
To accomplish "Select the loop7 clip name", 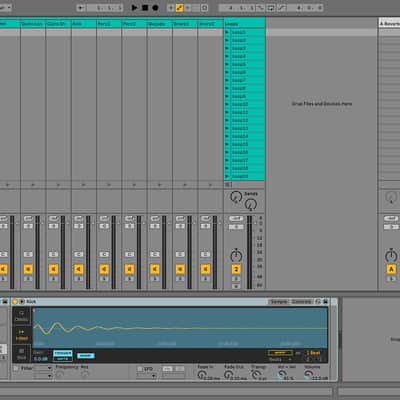I will pos(239,80).
